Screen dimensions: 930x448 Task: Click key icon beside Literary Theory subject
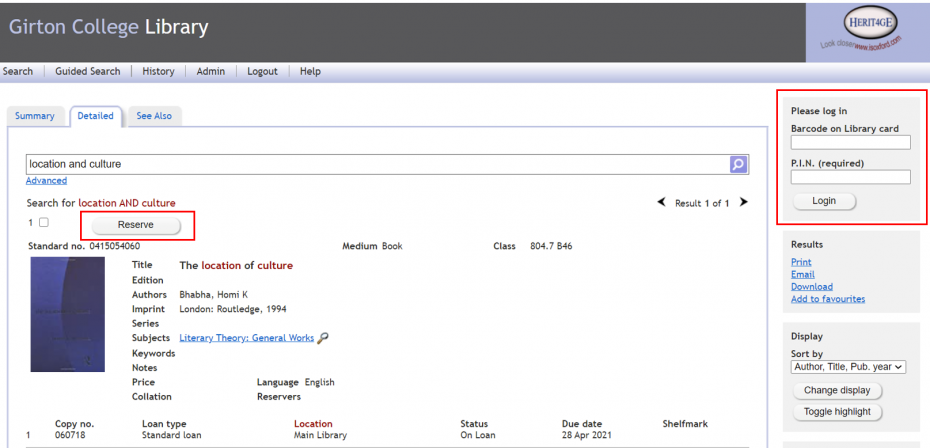tap(323, 338)
